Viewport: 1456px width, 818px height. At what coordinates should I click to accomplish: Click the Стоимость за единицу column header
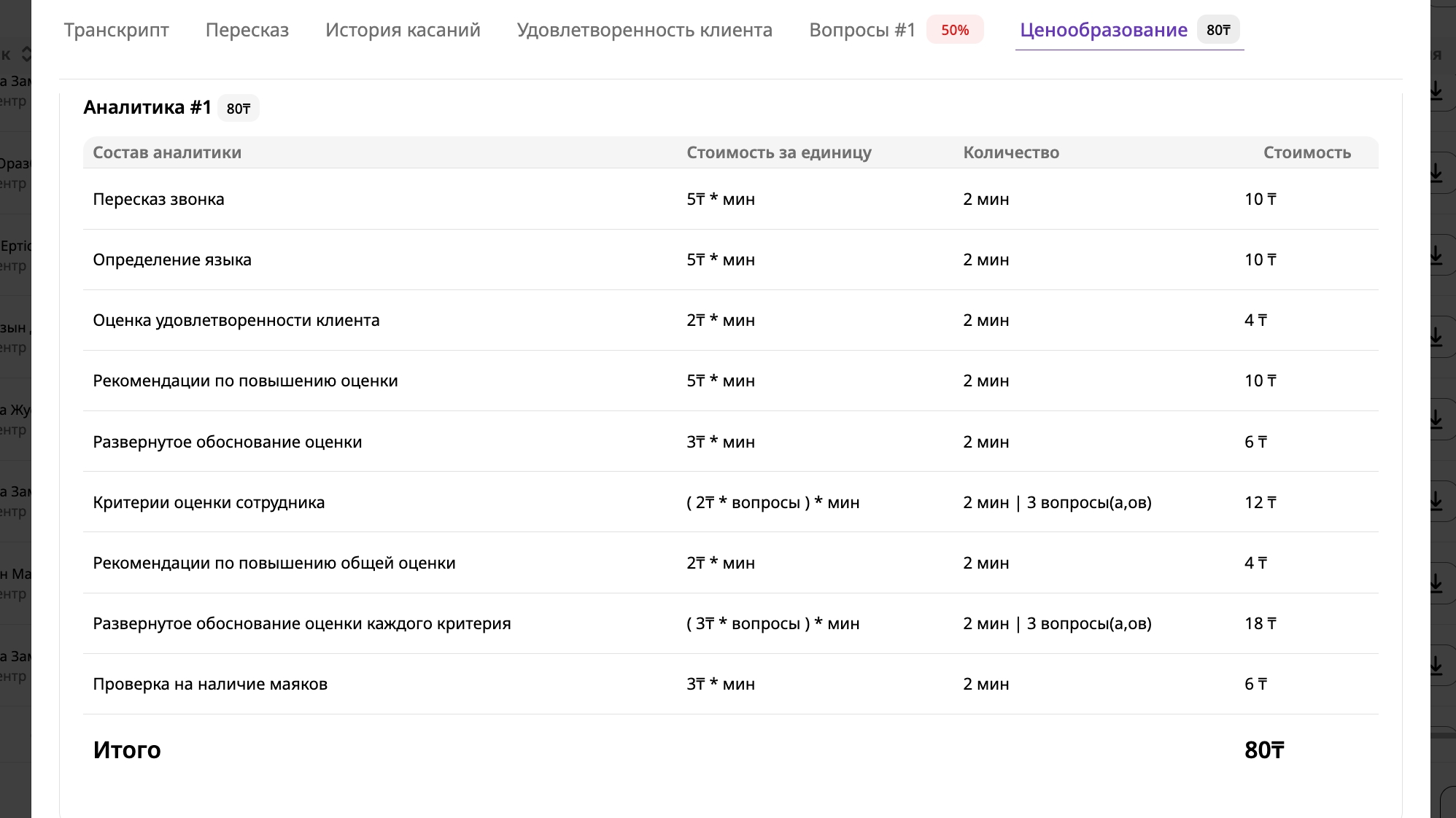[x=778, y=152]
